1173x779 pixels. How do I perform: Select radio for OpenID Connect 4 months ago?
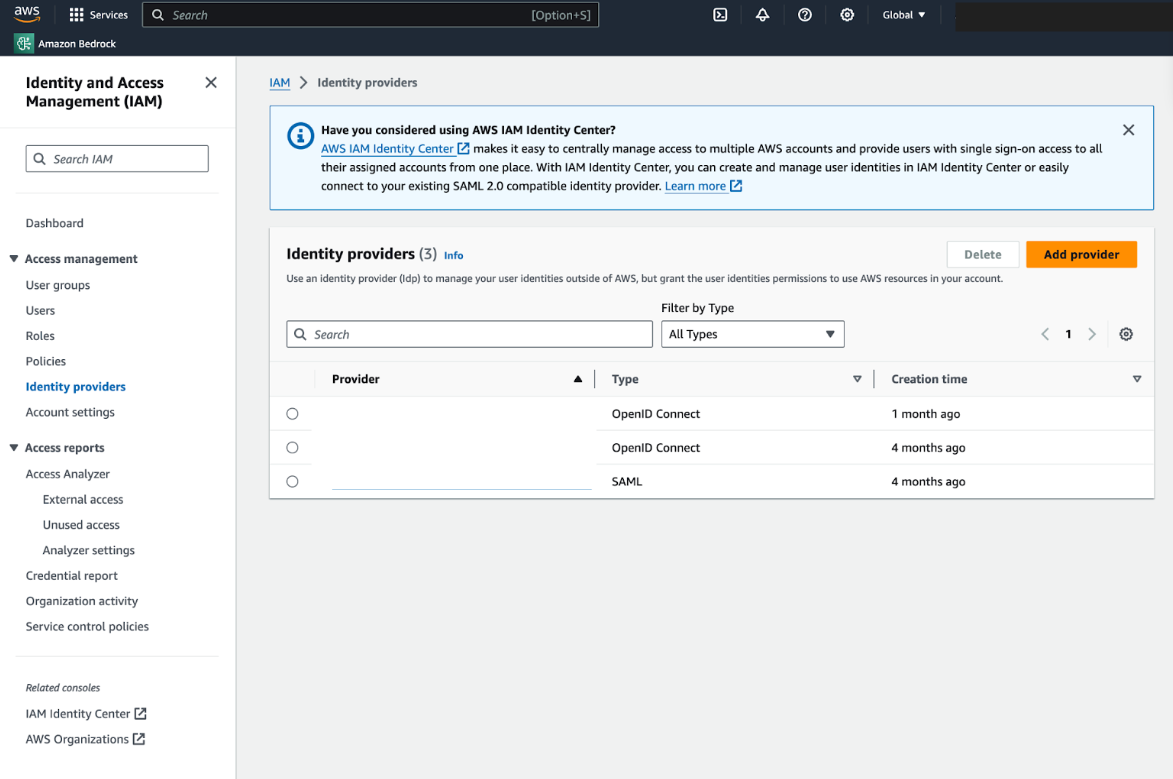point(293,447)
